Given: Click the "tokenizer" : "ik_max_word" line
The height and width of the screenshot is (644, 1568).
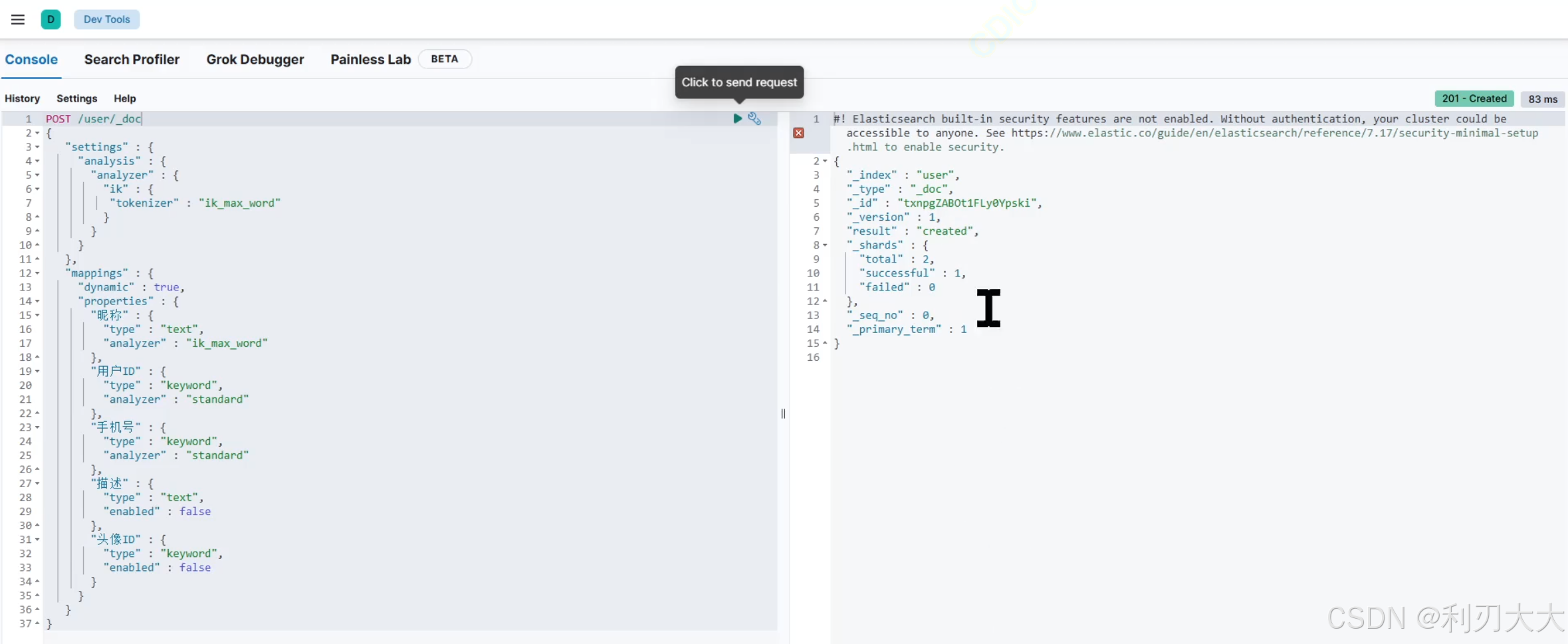Looking at the screenshot, I should click(x=195, y=203).
